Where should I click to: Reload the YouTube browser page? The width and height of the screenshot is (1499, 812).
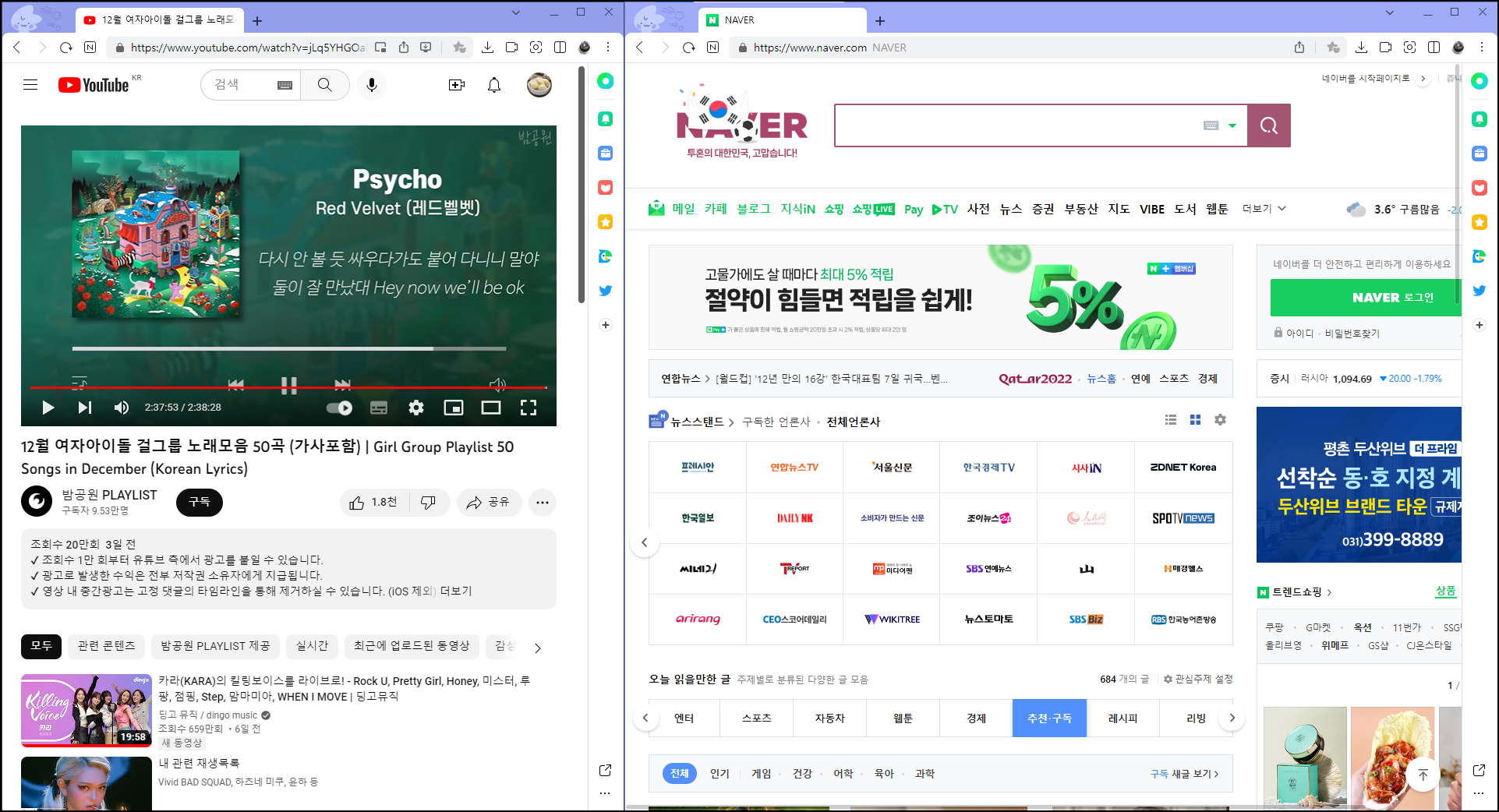[66, 48]
